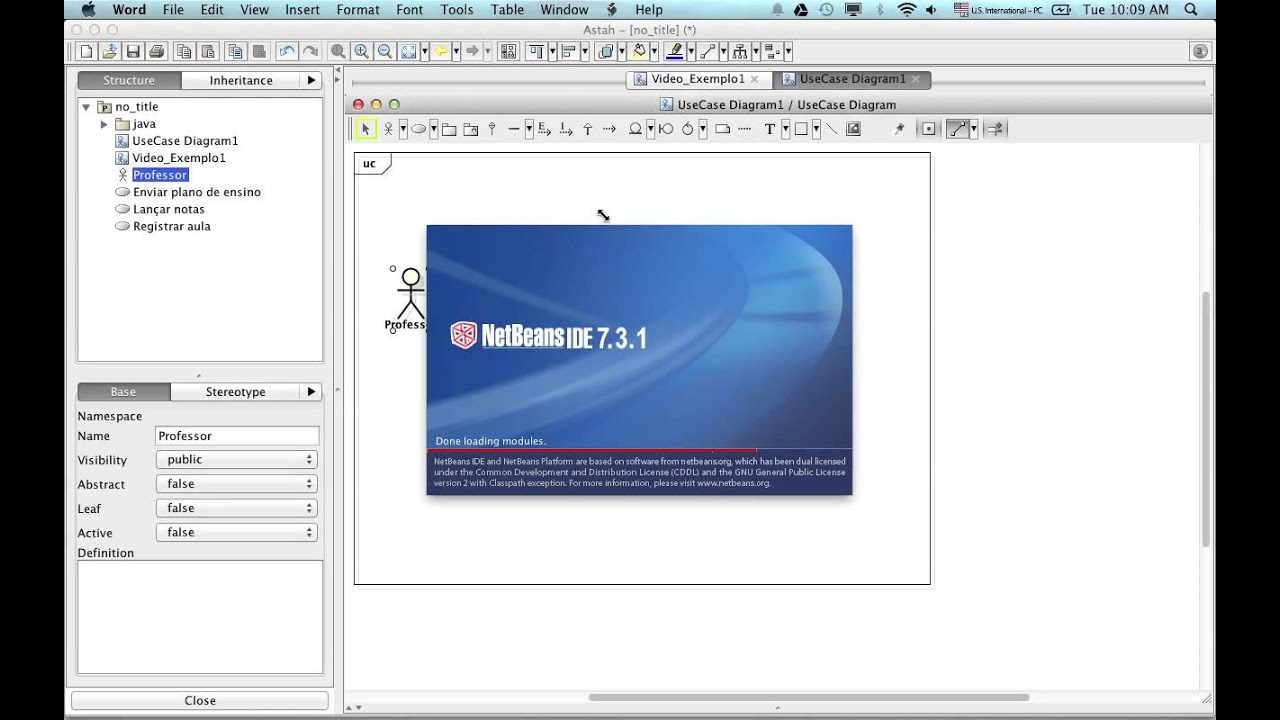Switch to the Video_Exemplo1 diagram tab
1280x720 pixels.
[697, 79]
